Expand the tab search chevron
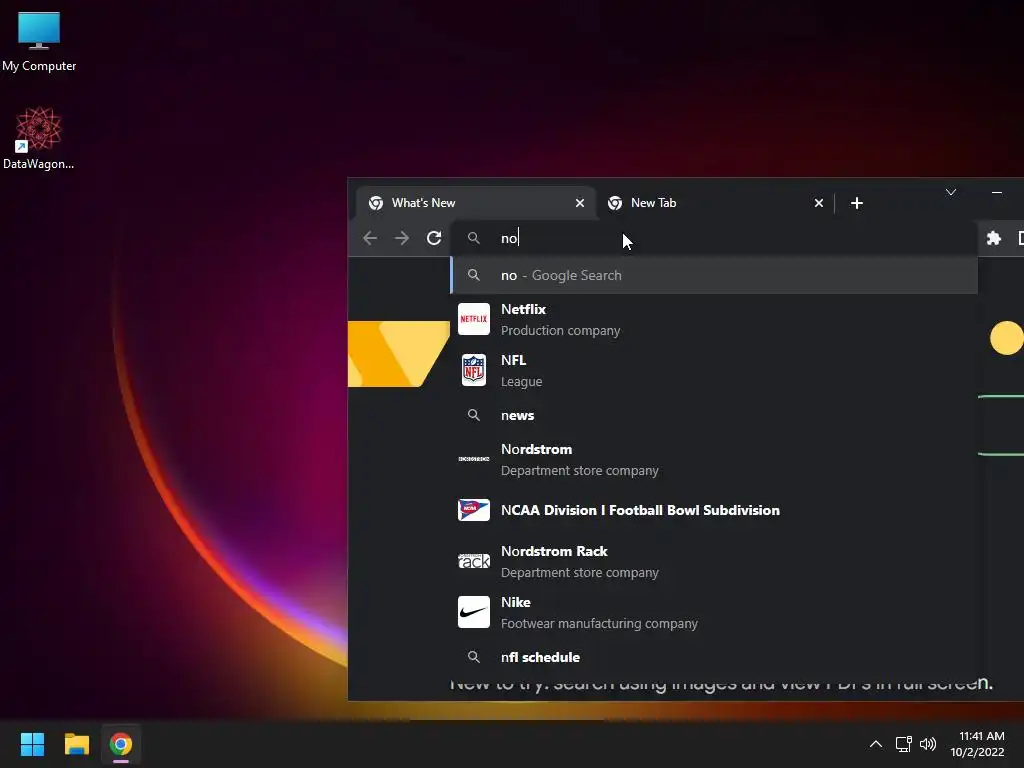 click(x=951, y=192)
